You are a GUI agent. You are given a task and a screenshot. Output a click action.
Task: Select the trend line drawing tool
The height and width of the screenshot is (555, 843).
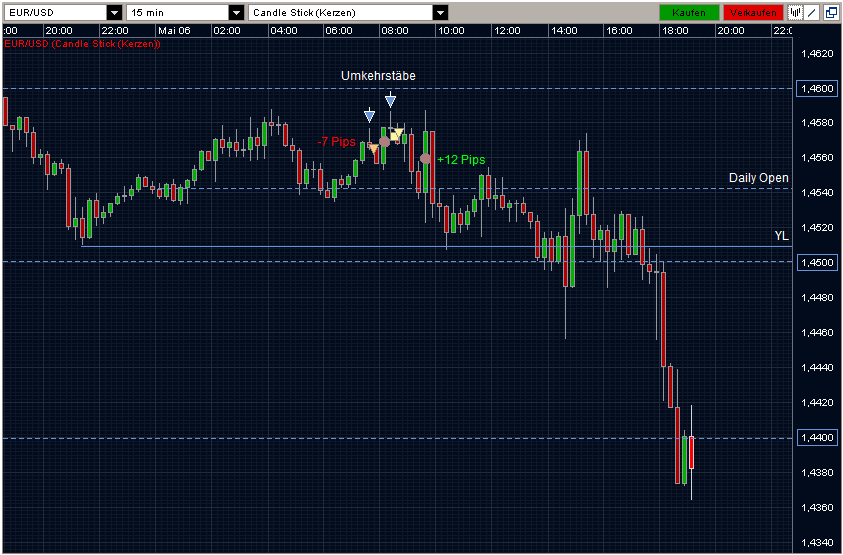(x=812, y=12)
